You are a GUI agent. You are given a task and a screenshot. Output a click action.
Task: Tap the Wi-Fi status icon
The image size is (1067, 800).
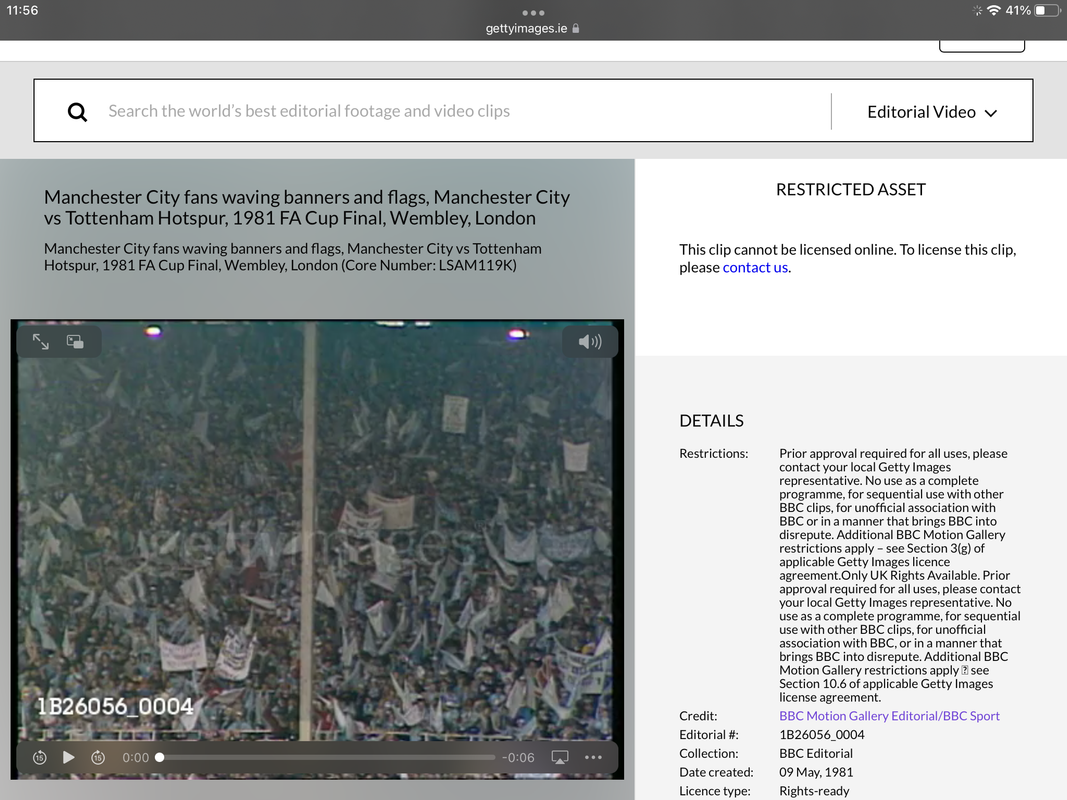click(994, 10)
